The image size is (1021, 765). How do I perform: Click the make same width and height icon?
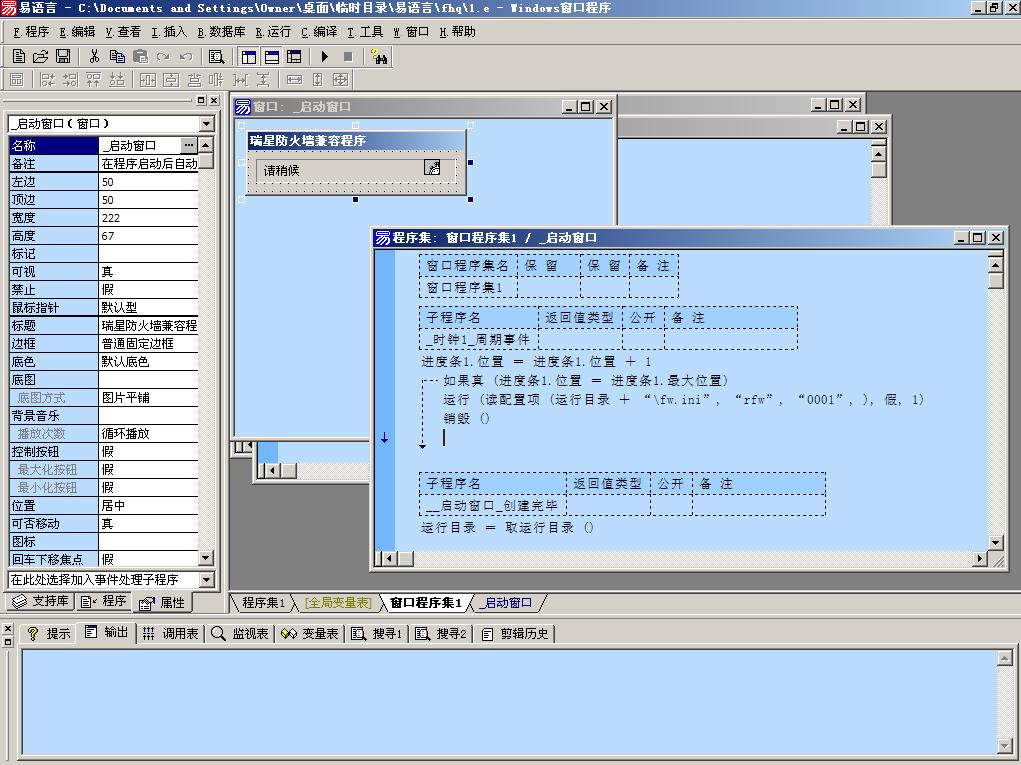pos(341,79)
